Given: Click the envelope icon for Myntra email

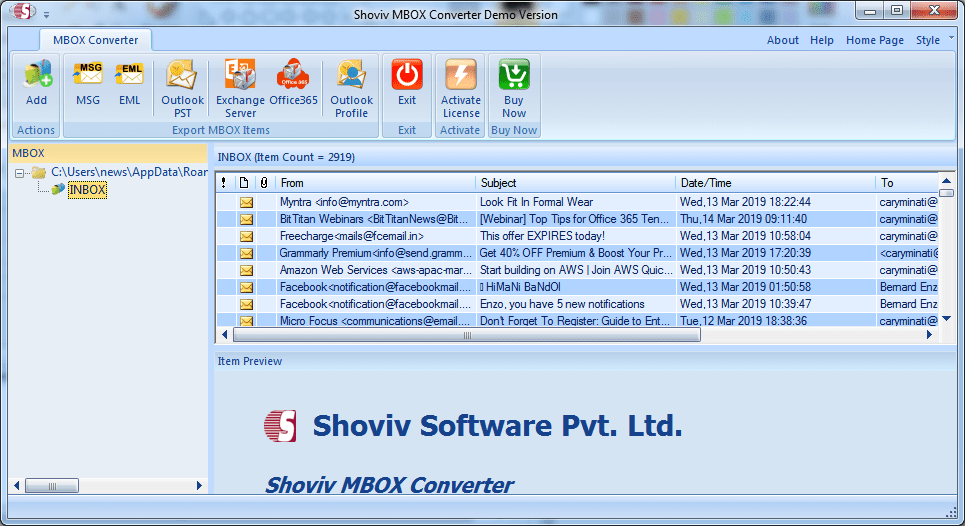Looking at the screenshot, I should tap(246, 202).
